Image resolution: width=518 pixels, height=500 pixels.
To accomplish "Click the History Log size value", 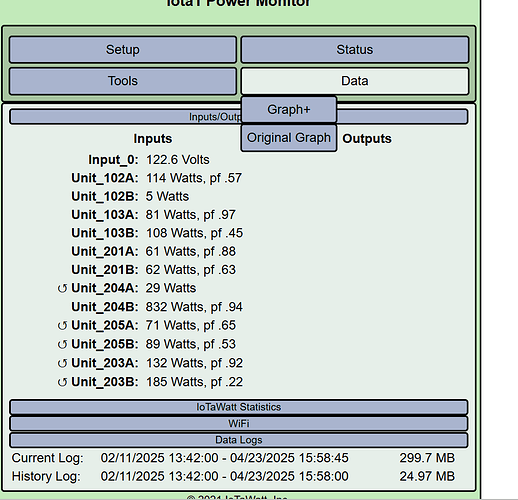I will pos(427,476).
